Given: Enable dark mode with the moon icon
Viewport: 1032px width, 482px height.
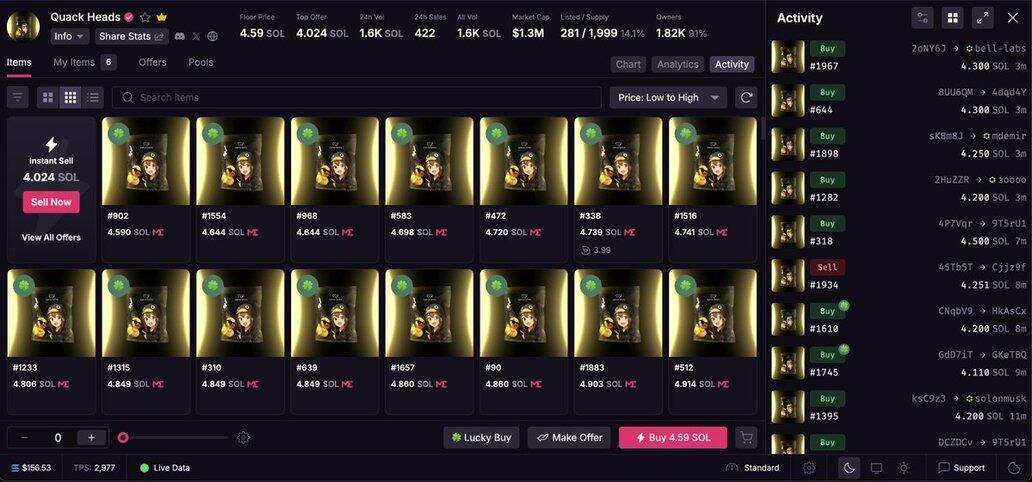Looking at the screenshot, I should 848,467.
